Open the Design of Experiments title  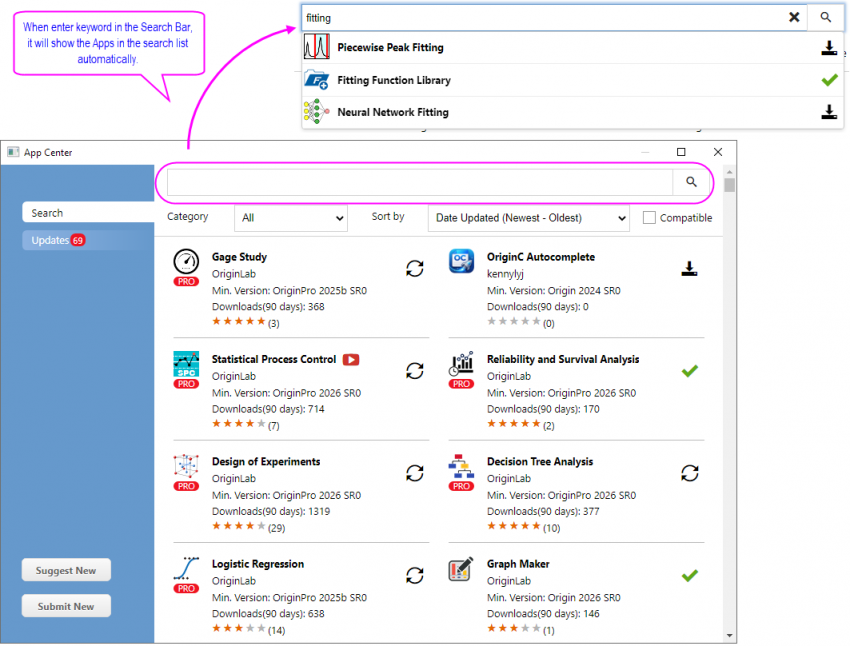tap(266, 462)
